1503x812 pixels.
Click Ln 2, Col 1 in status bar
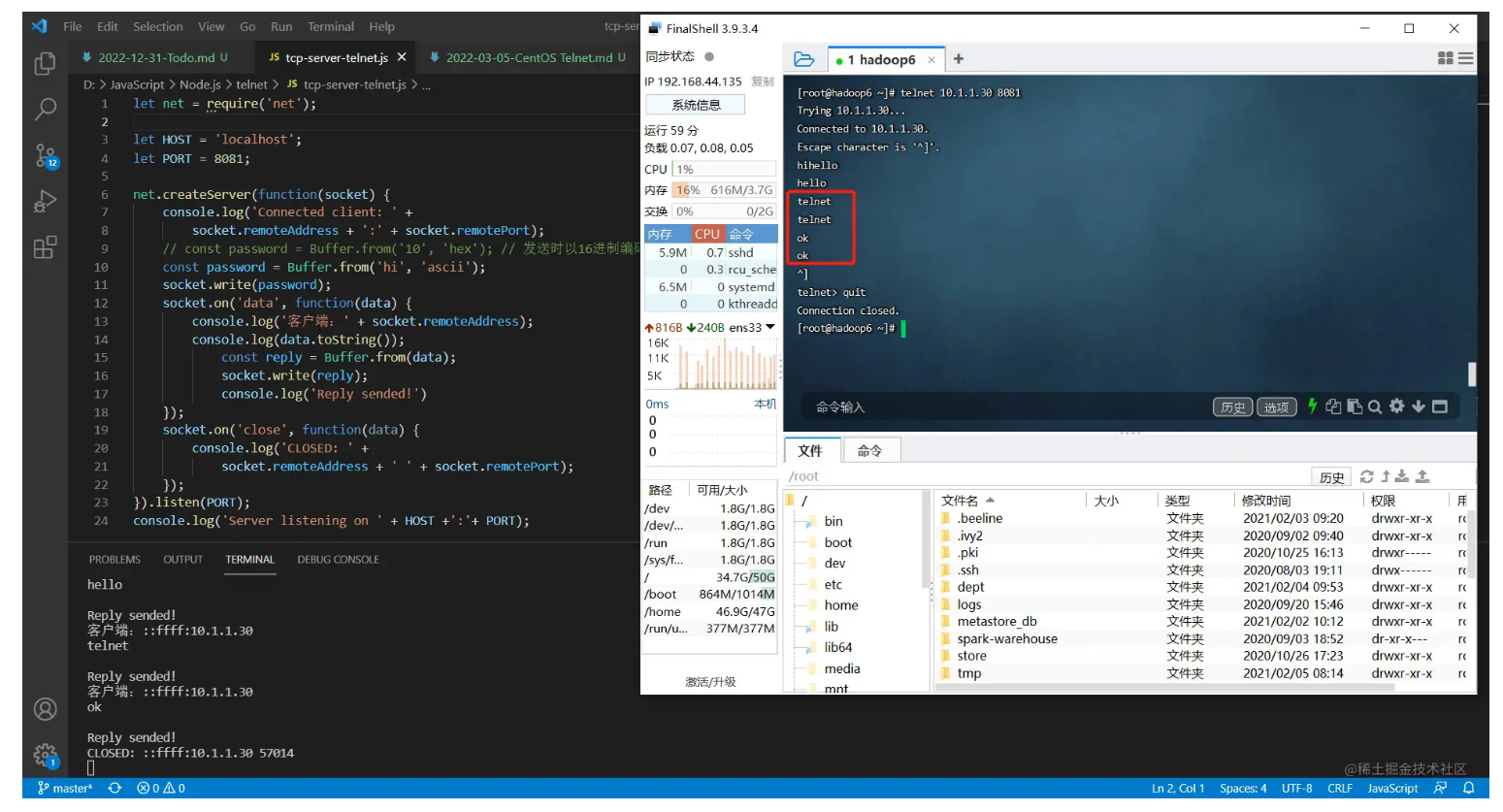(1178, 789)
